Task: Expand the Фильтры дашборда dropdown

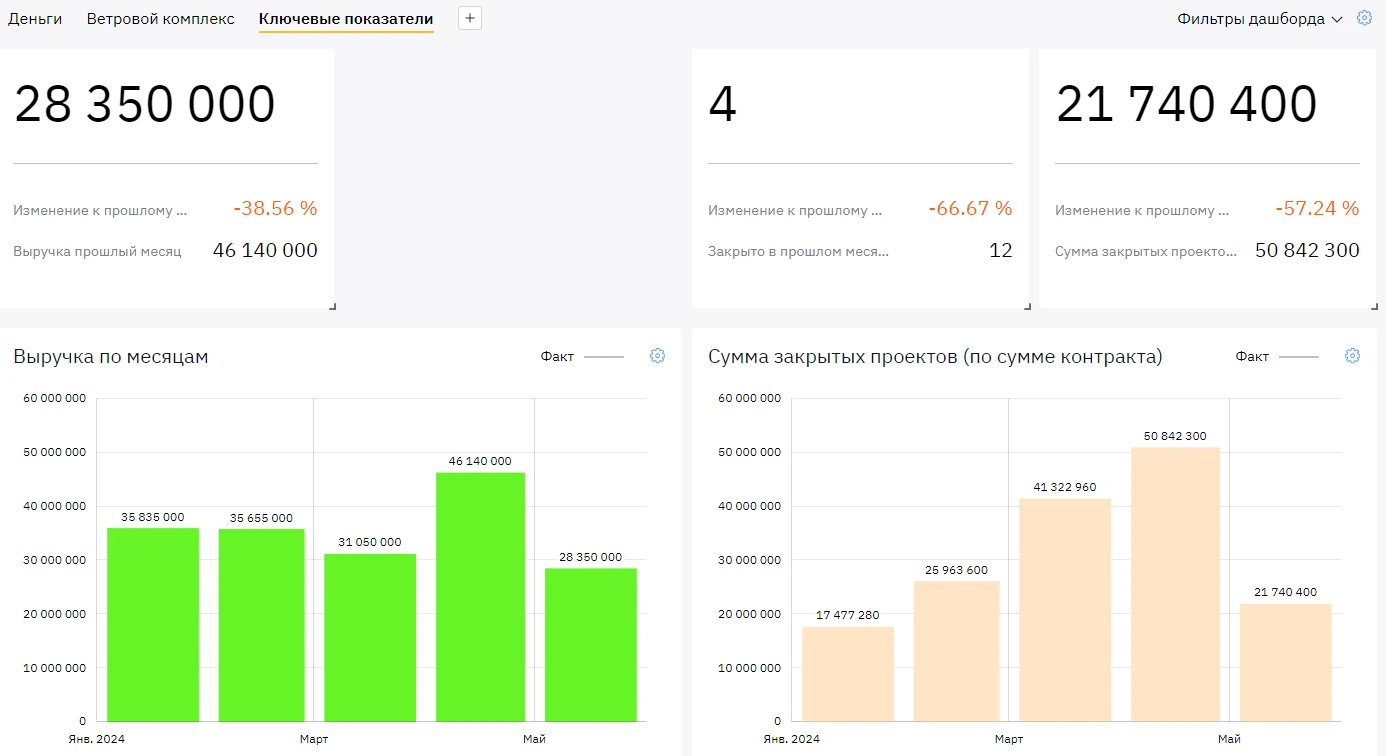Action: click(x=1260, y=19)
